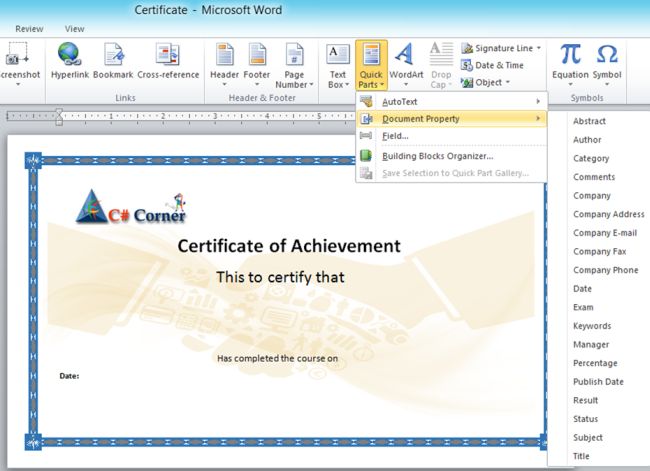The height and width of the screenshot is (471, 650).
Task: Select the Publish Date property
Action: tap(598, 382)
